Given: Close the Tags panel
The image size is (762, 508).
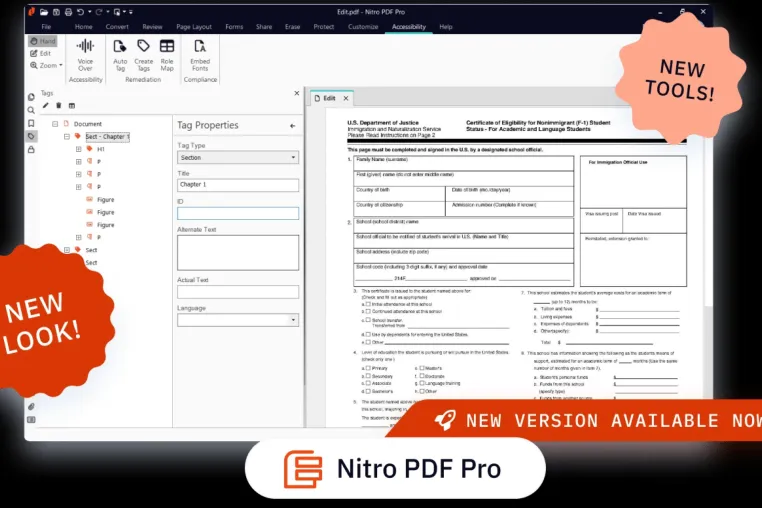Looking at the screenshot, I should pos(297,93).
